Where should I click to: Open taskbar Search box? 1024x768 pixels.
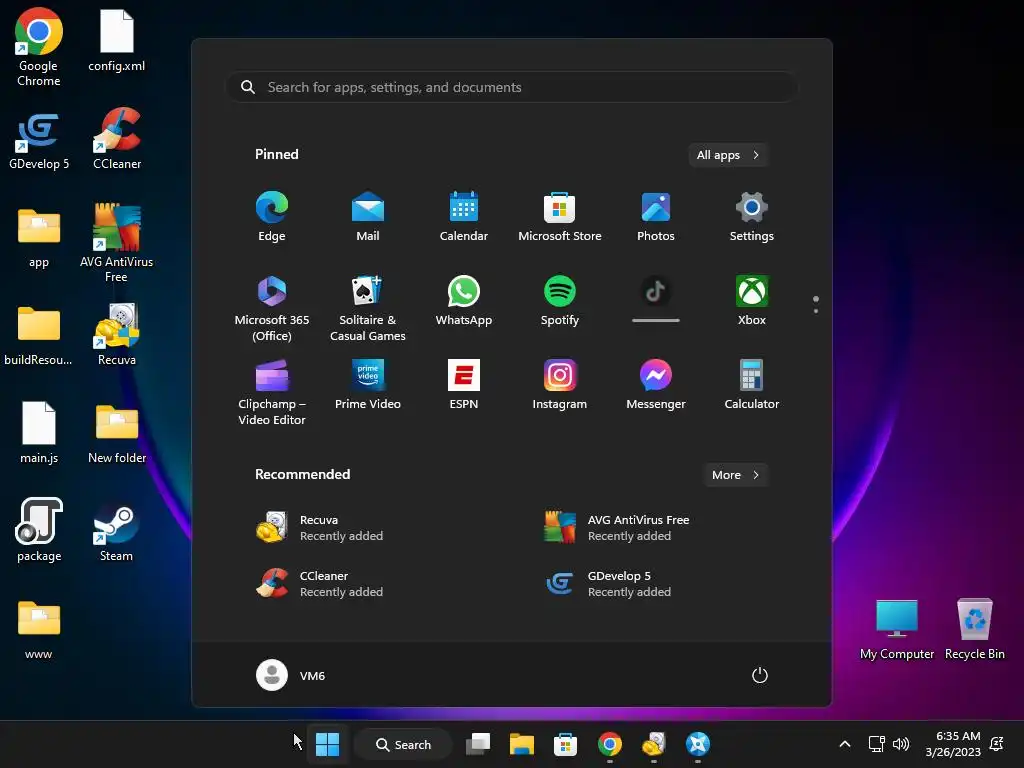404,744
